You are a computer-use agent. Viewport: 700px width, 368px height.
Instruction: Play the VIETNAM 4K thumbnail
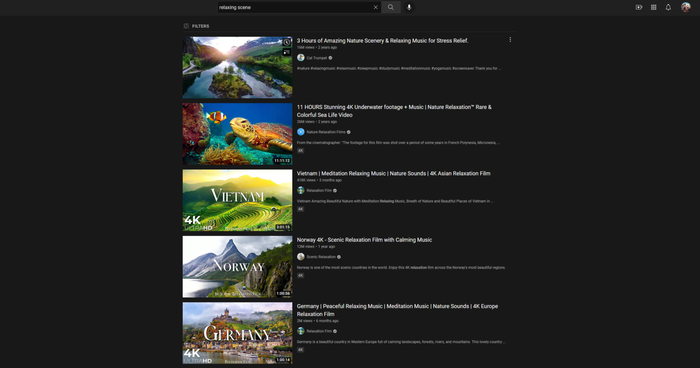[237, 200]
